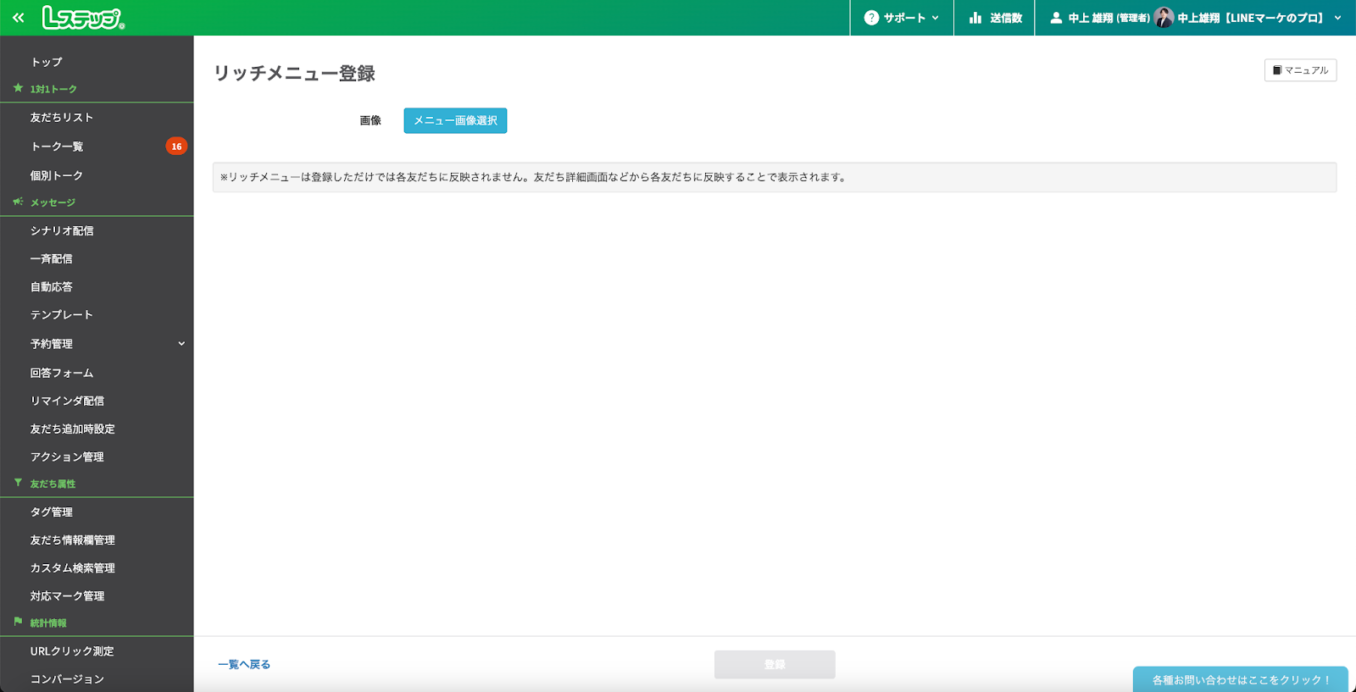The image size is (1356, 692).
Task: Click the star icon beside 1対1トーク
Action: (x=18, y=89)
